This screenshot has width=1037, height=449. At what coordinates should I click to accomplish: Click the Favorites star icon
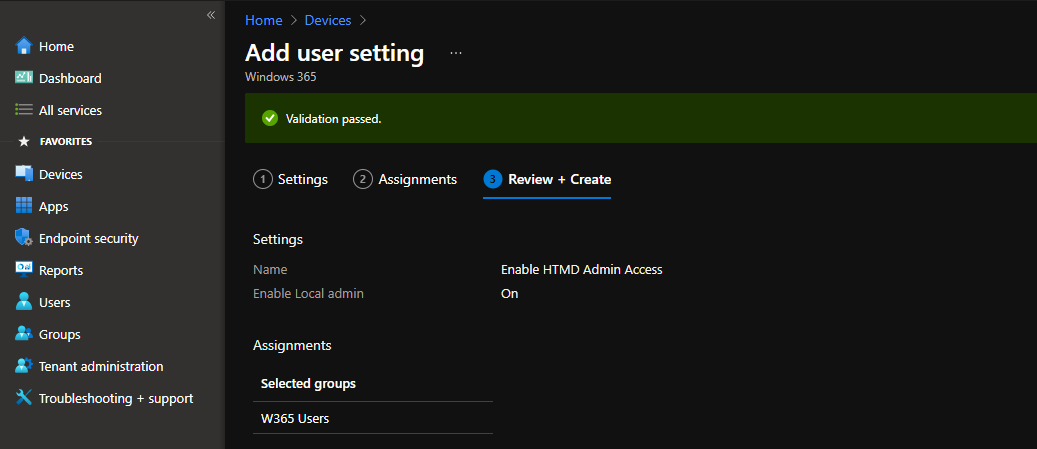(24, 142)
